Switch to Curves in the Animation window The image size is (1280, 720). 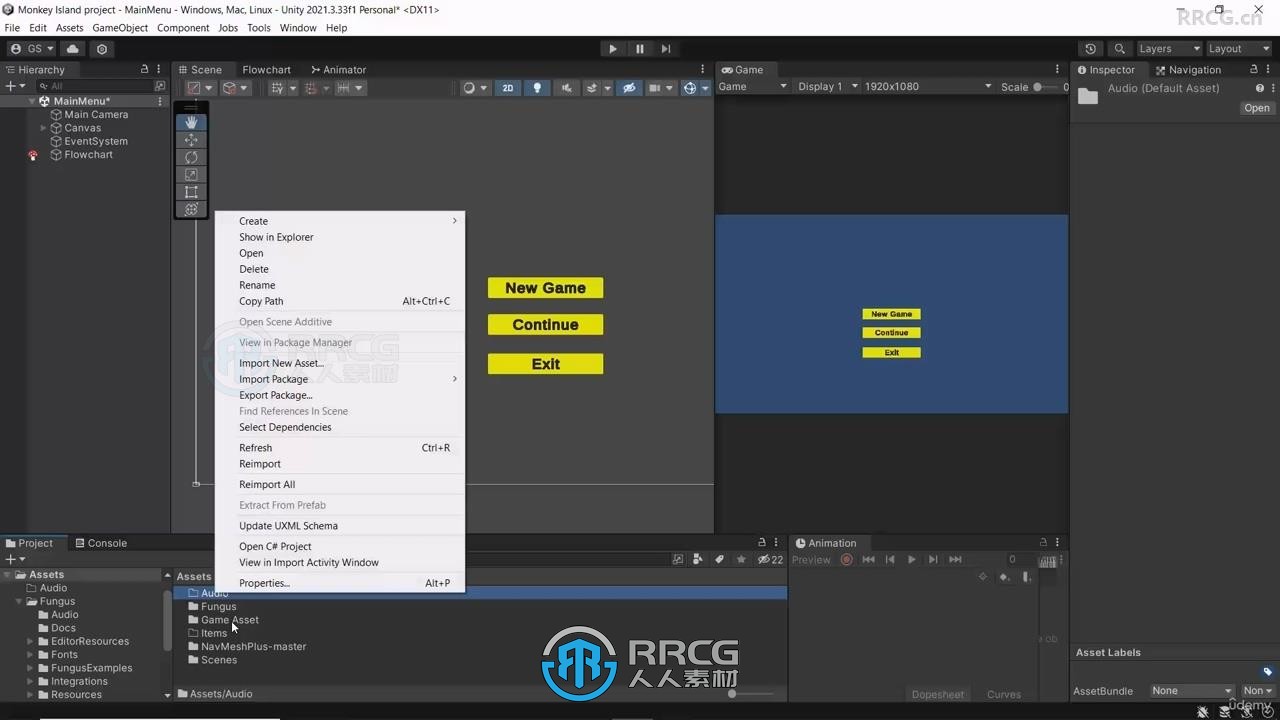tap(1004, 694)
